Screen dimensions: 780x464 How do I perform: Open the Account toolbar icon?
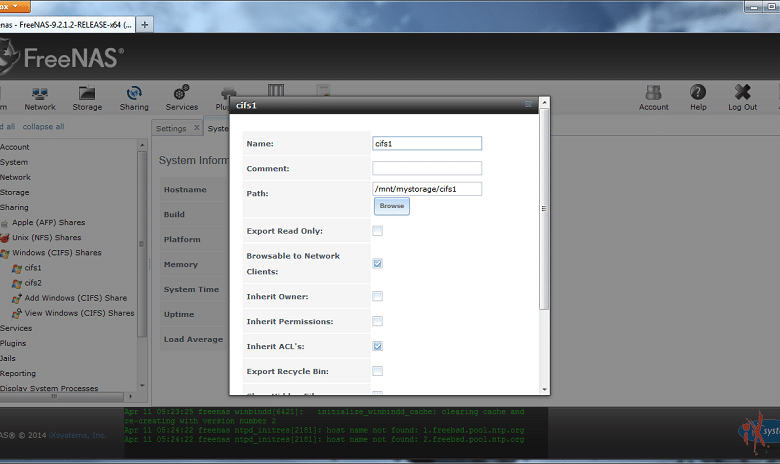654,98
